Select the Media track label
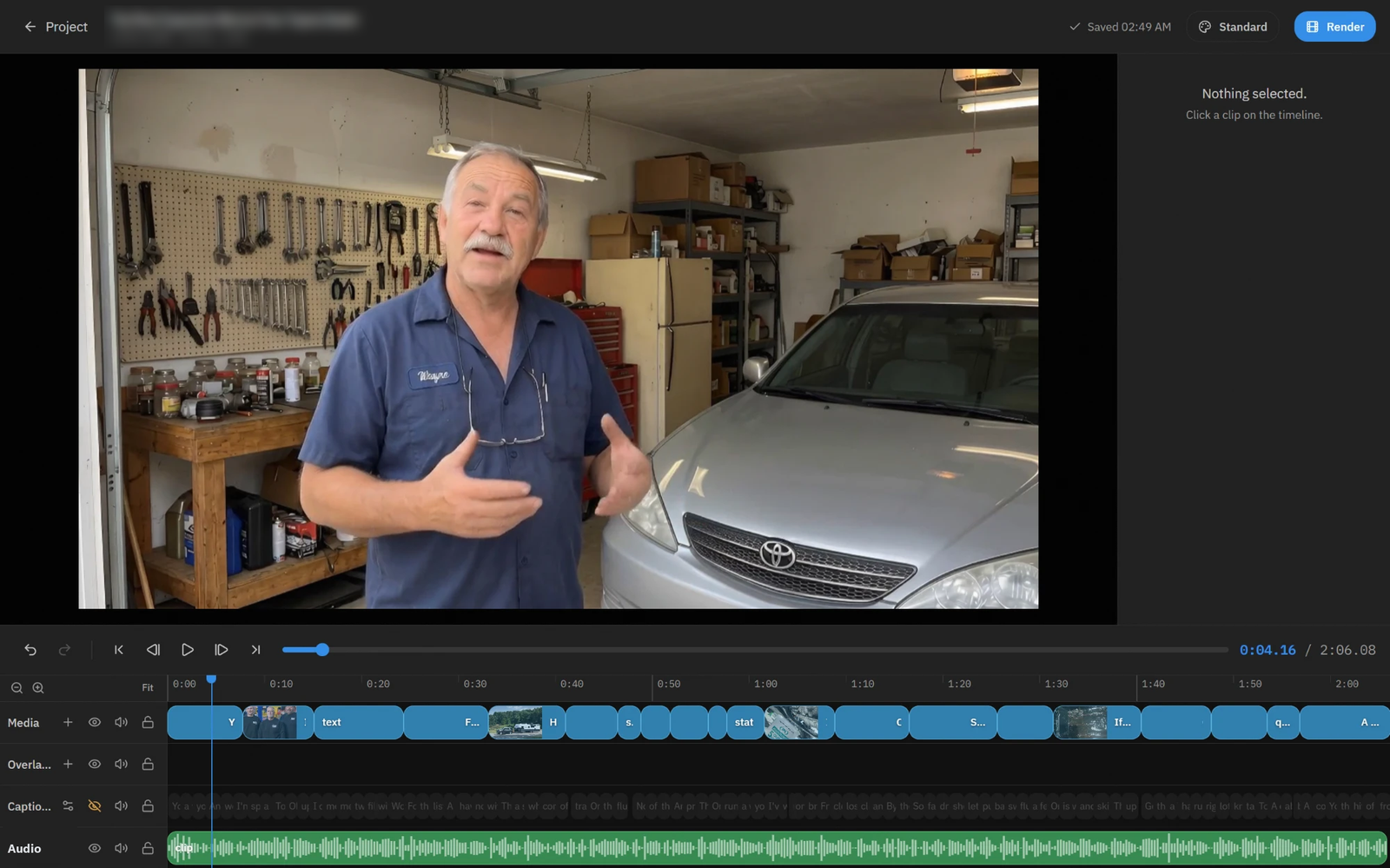 pos(23,722)
